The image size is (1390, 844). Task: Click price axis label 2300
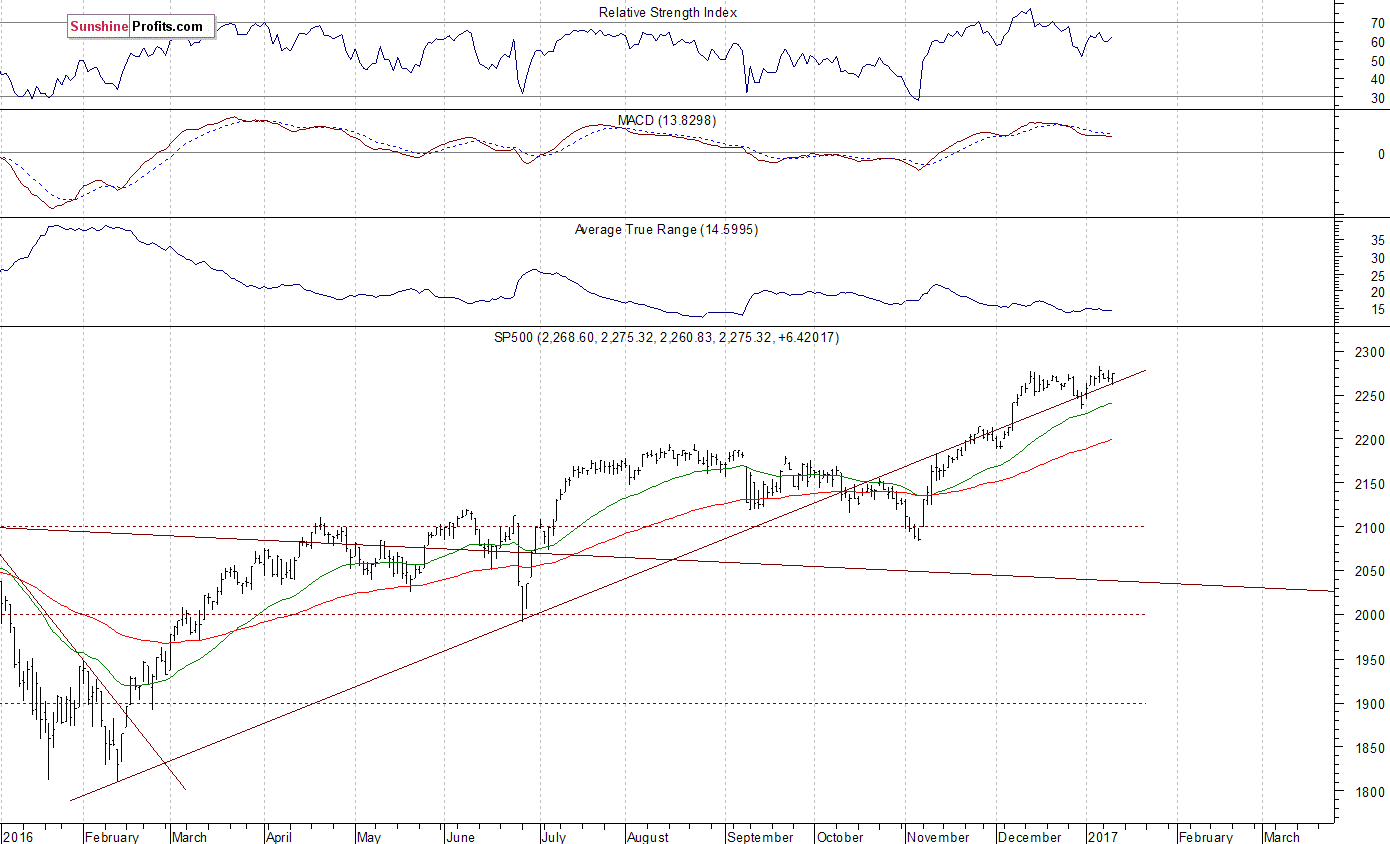click(1370, 353)
